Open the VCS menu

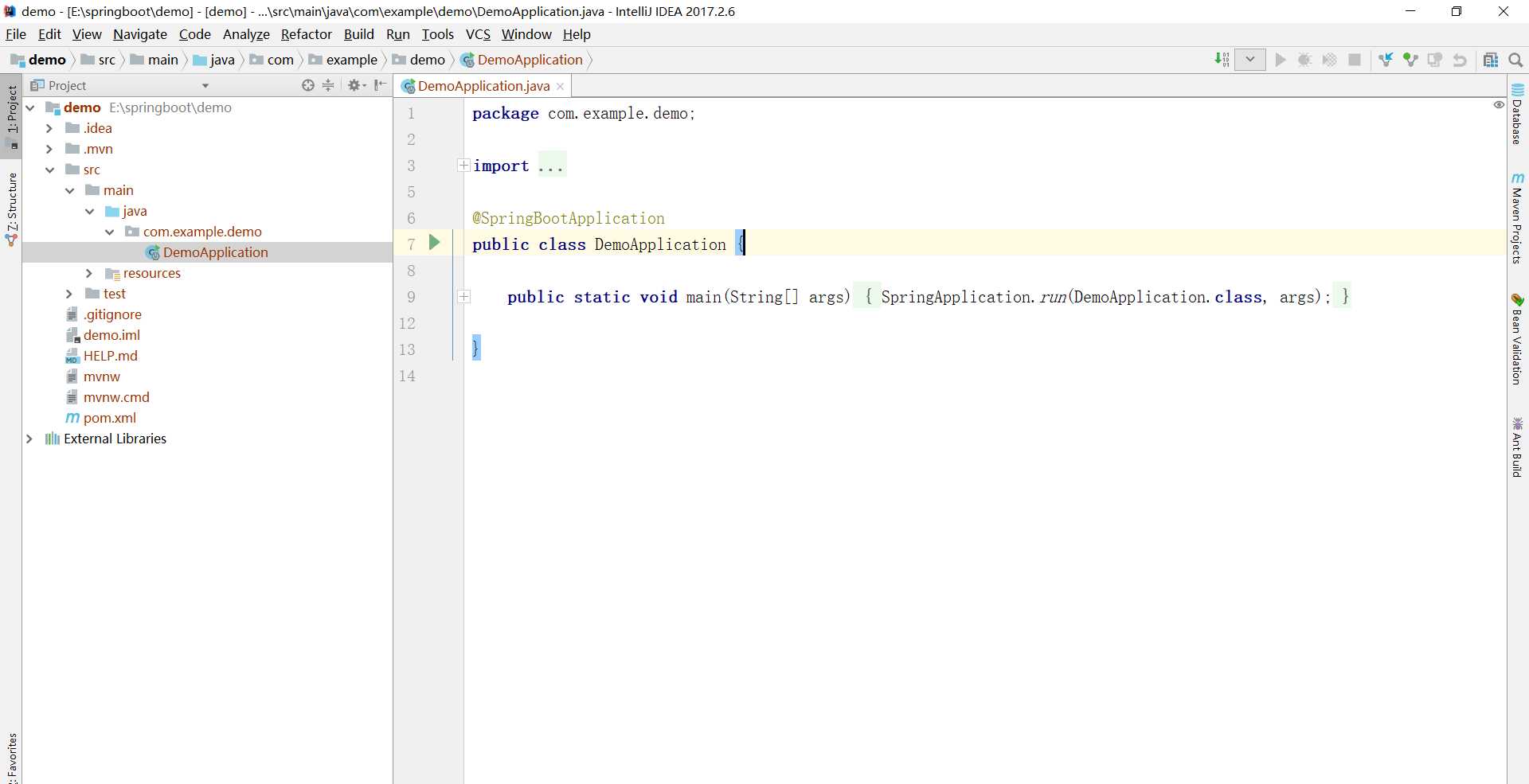(x=478, y=34)
